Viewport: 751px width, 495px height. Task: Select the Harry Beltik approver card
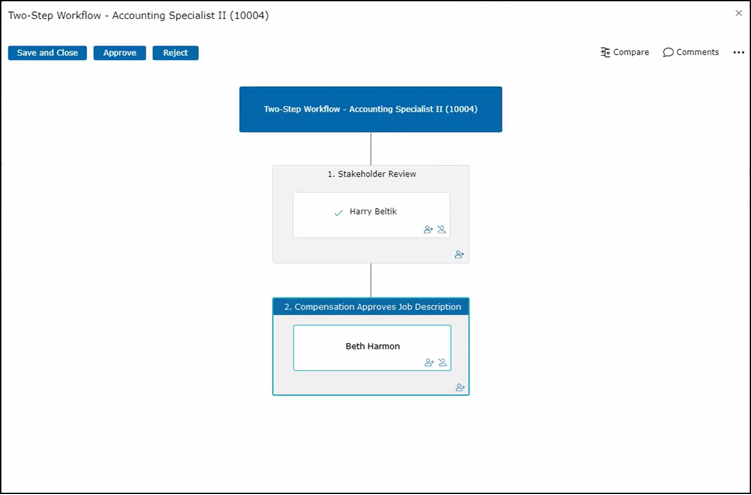371,213
